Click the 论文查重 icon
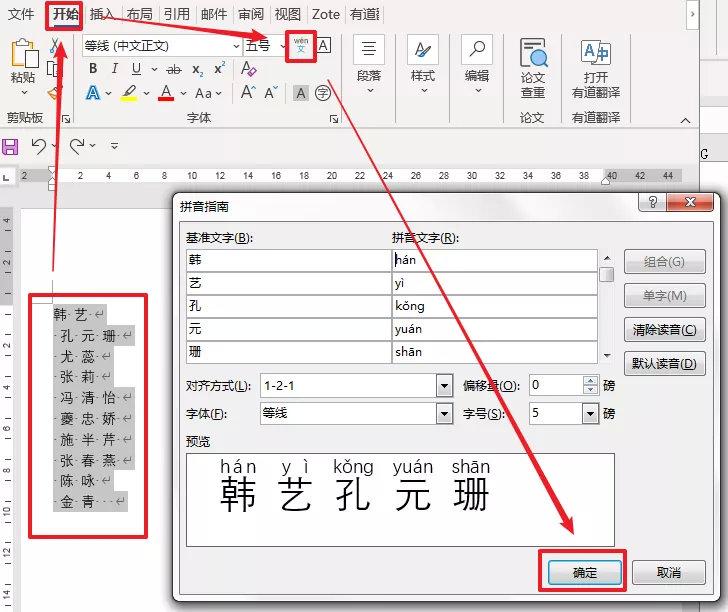Viewport: 728px width, 612px height. click(x=533, y=68)
